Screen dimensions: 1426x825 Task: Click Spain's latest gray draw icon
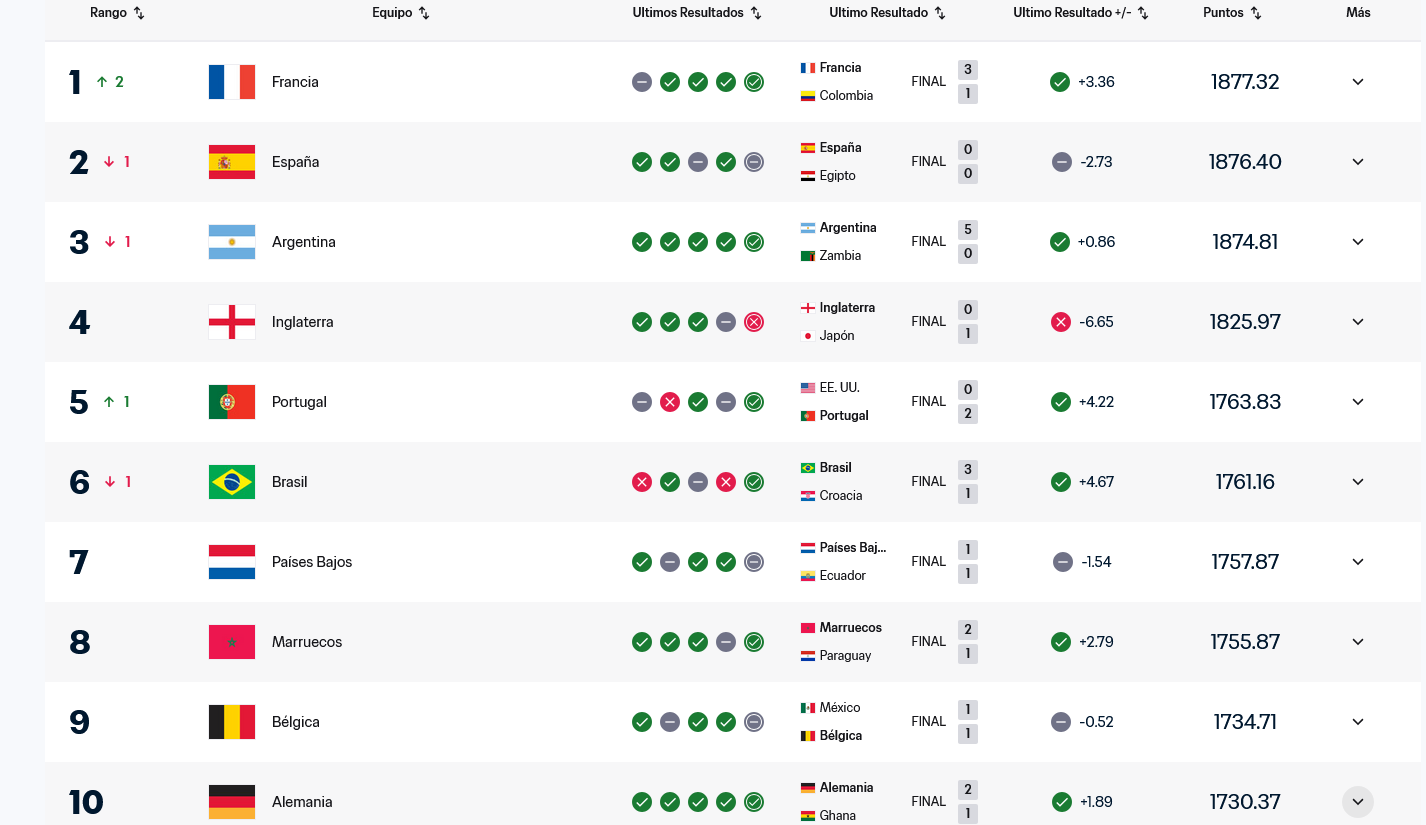754,162
